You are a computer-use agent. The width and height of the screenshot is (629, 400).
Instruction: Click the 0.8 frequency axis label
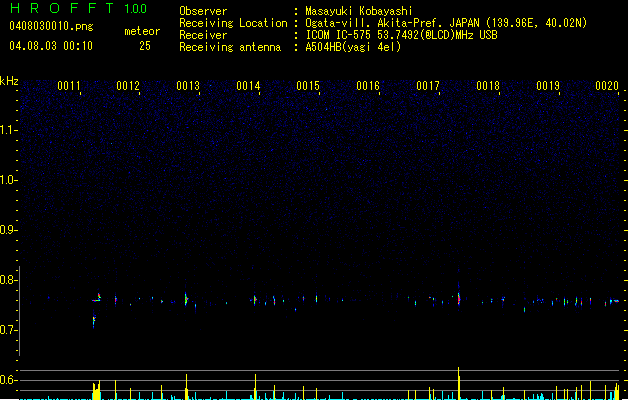8,280
